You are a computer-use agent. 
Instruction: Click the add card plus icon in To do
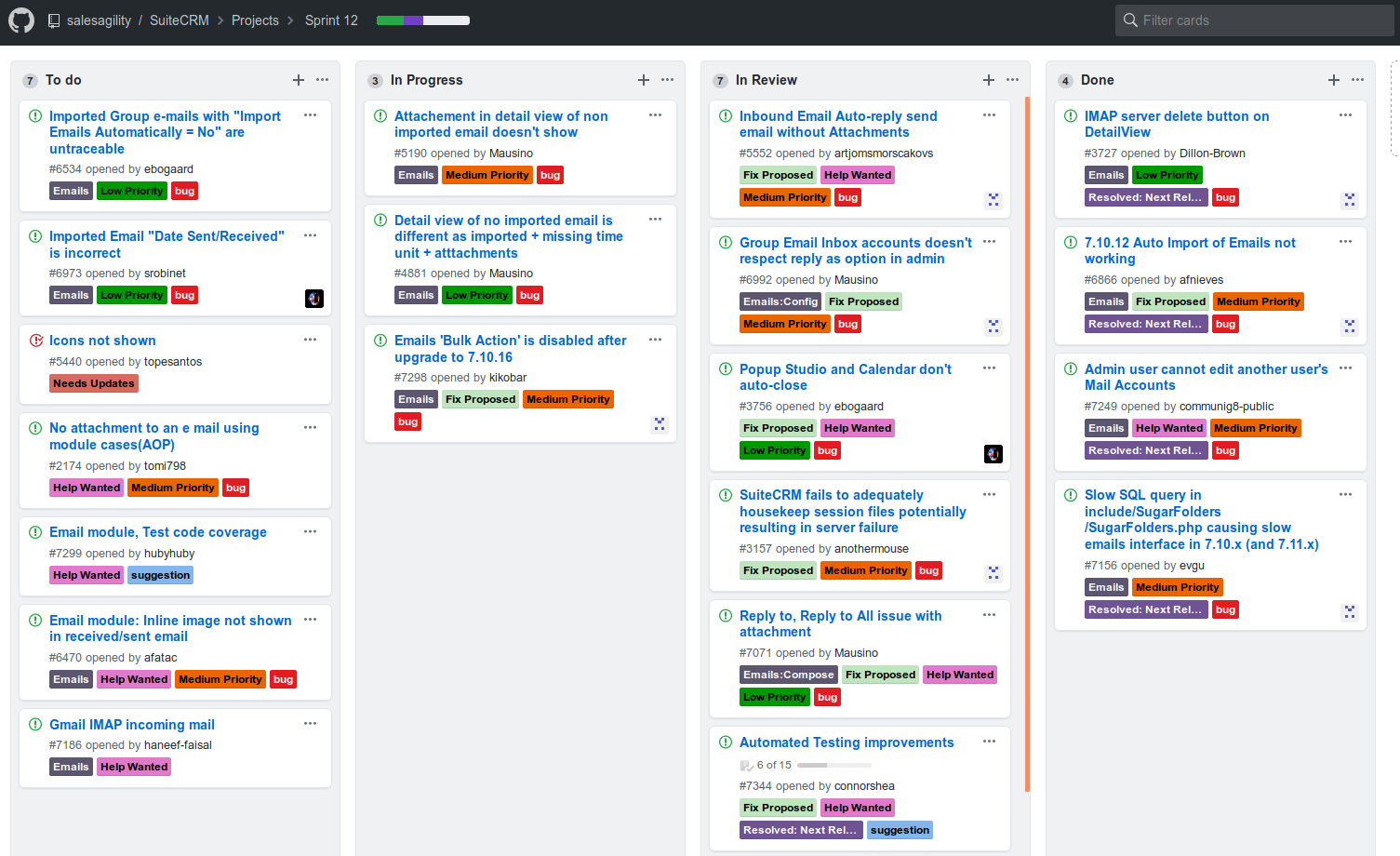(x=298, y=80)
